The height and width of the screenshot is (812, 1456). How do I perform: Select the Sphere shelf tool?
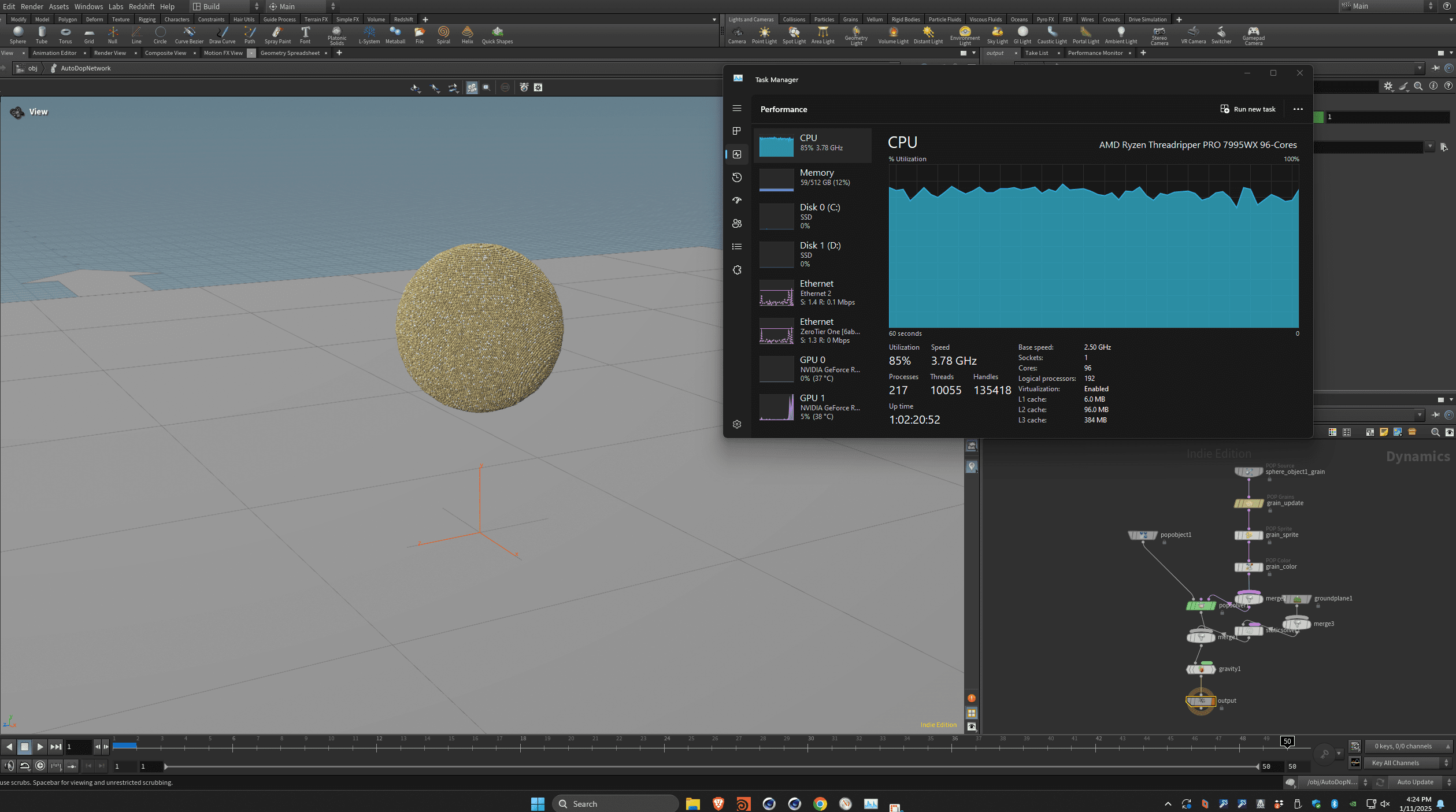tap(18, 35)
